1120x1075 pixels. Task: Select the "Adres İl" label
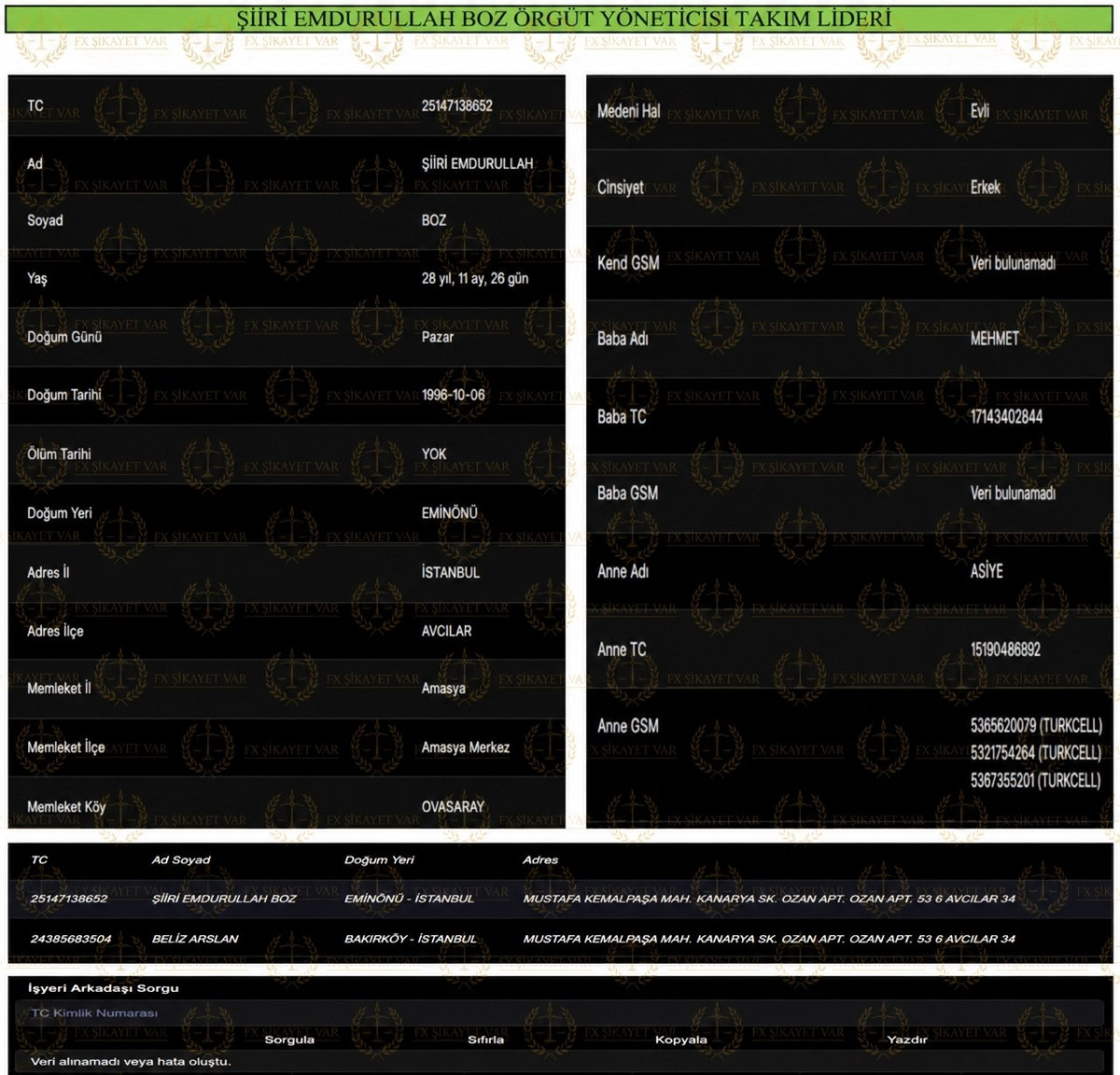[49, 572]
